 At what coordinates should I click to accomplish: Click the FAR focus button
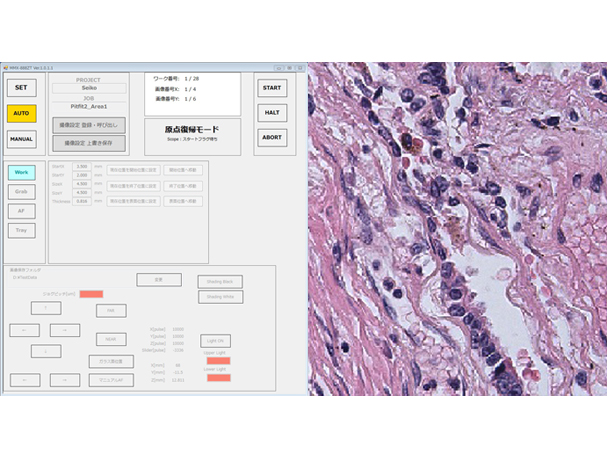111,311
